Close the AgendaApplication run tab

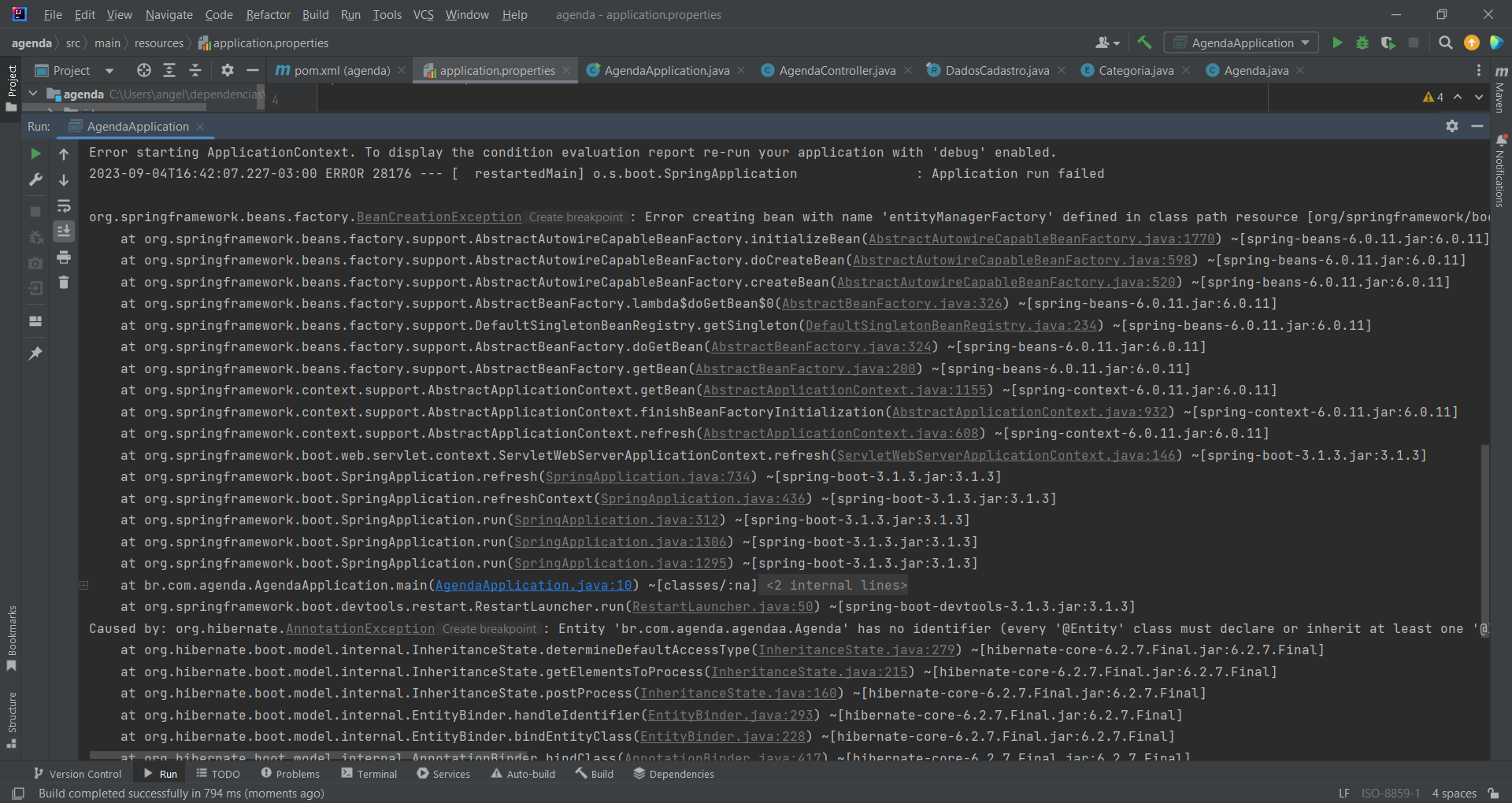tap(200, 127)
